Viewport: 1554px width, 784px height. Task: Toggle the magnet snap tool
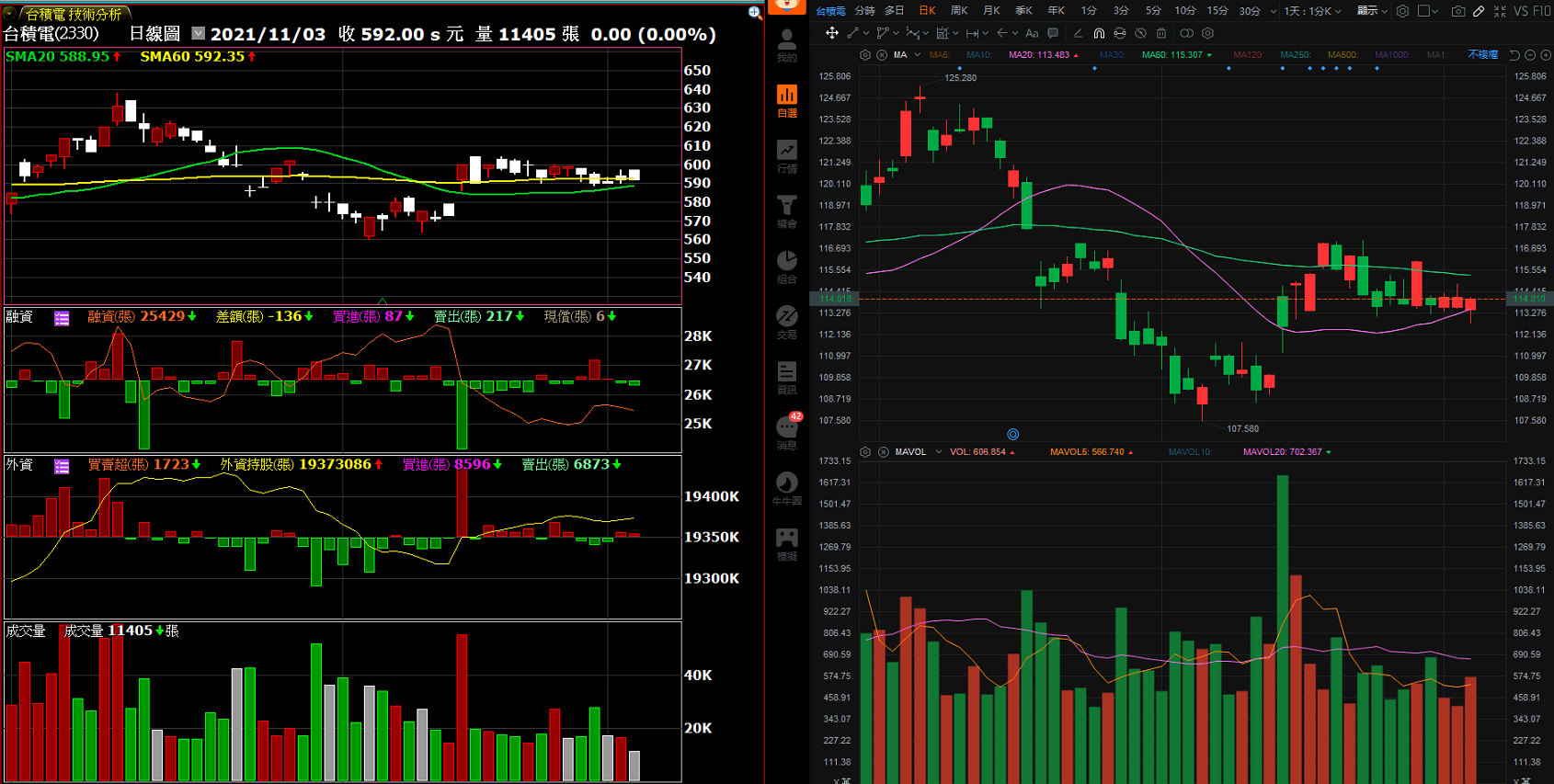click(1099, 33)
